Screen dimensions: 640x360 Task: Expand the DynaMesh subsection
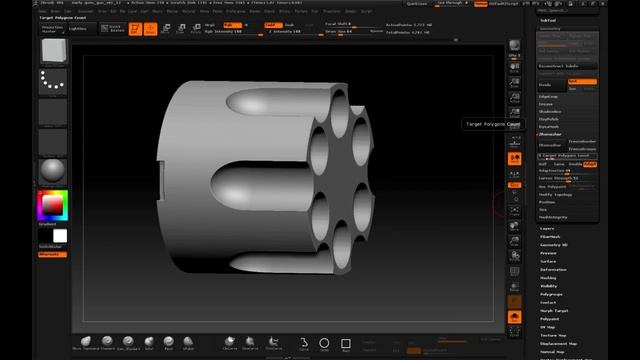point(549,127)
